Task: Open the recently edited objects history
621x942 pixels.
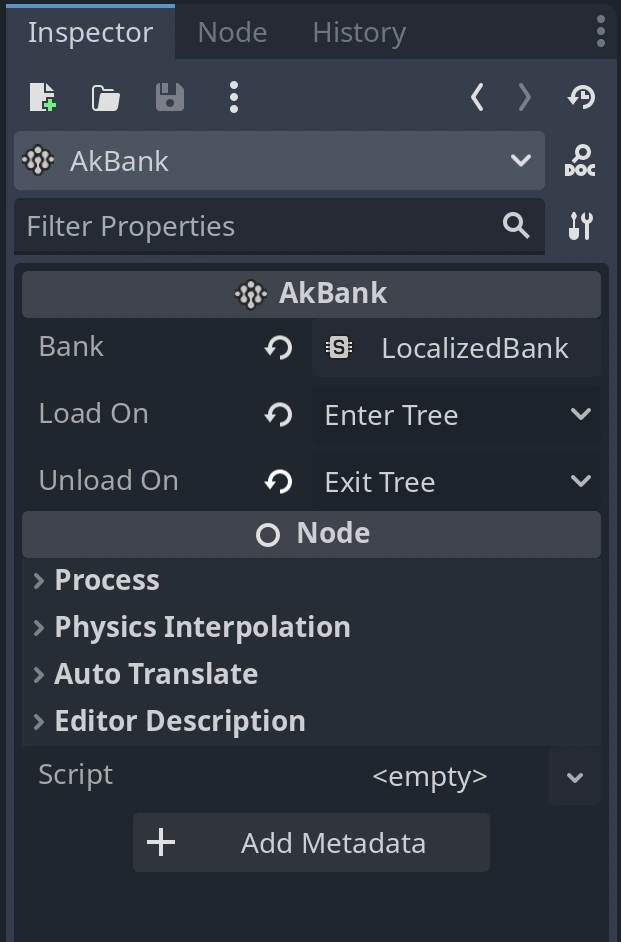Action: tap(581, 97)
